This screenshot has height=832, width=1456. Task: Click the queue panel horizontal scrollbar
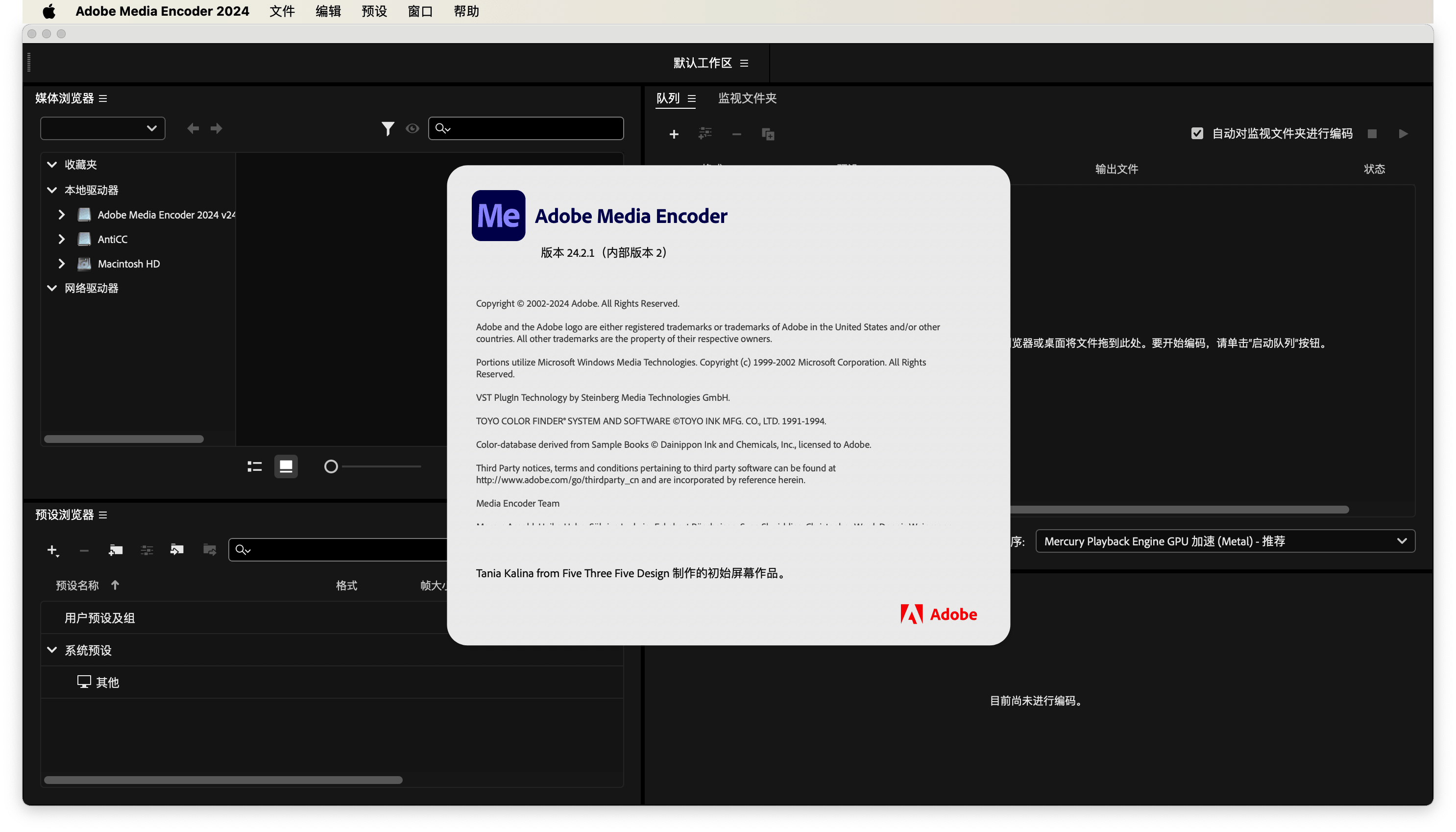point(1180,510)
